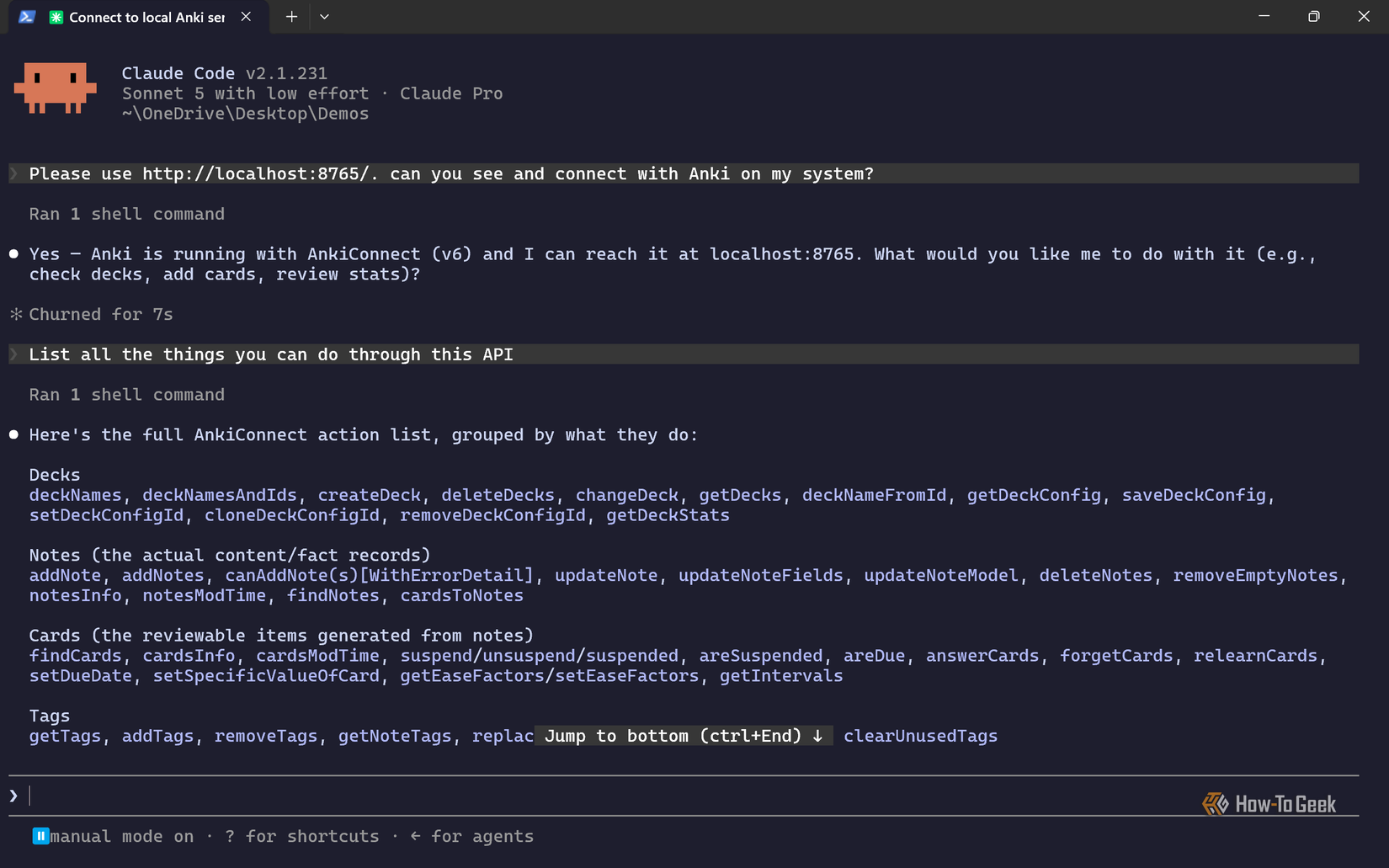Click the "Tags" section heading

click(x=50, y=716)
